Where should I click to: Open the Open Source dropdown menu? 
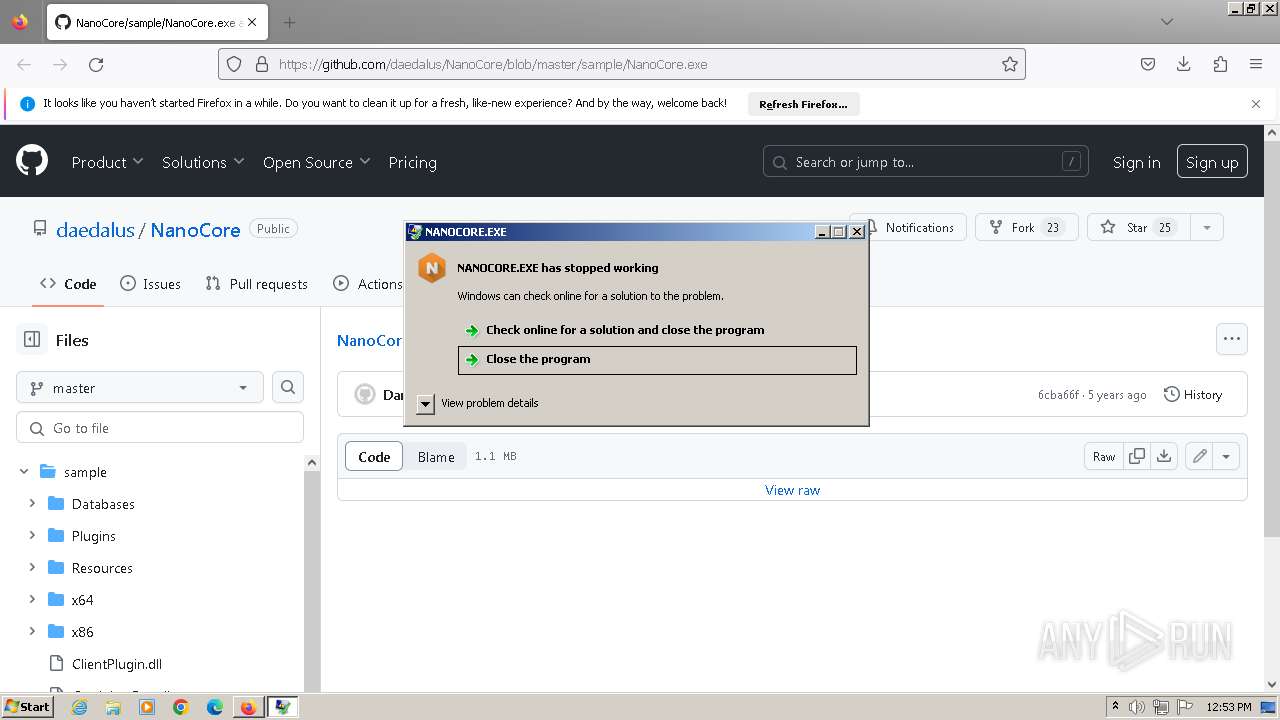[x=316, y=162]
